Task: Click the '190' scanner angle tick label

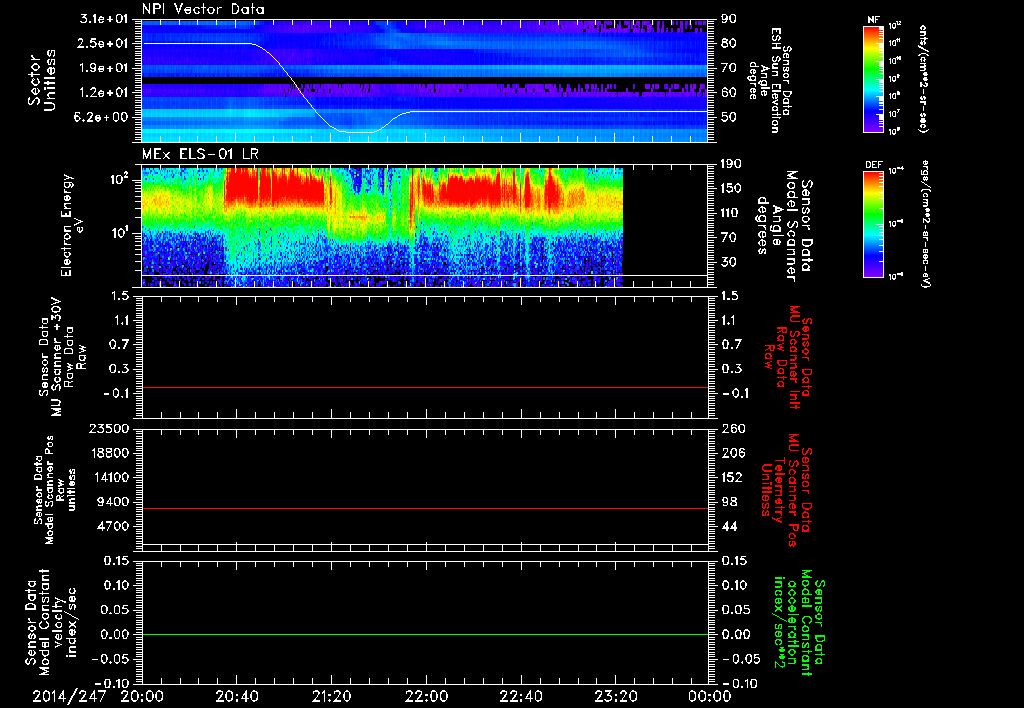Action: (x=732, y=164)
